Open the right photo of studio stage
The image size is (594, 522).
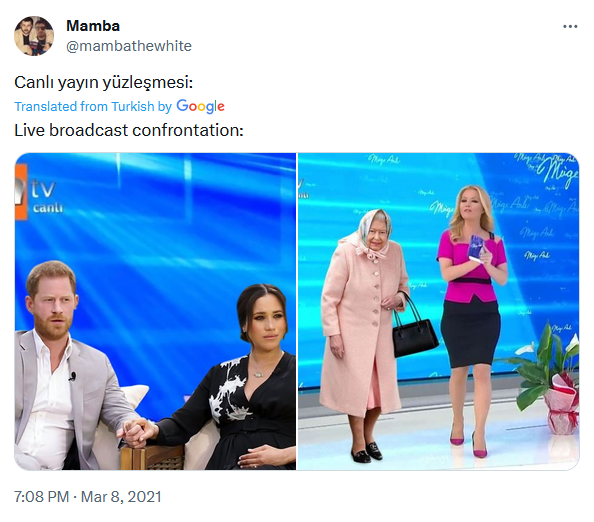pyautogui.click(x=439, y=311)
